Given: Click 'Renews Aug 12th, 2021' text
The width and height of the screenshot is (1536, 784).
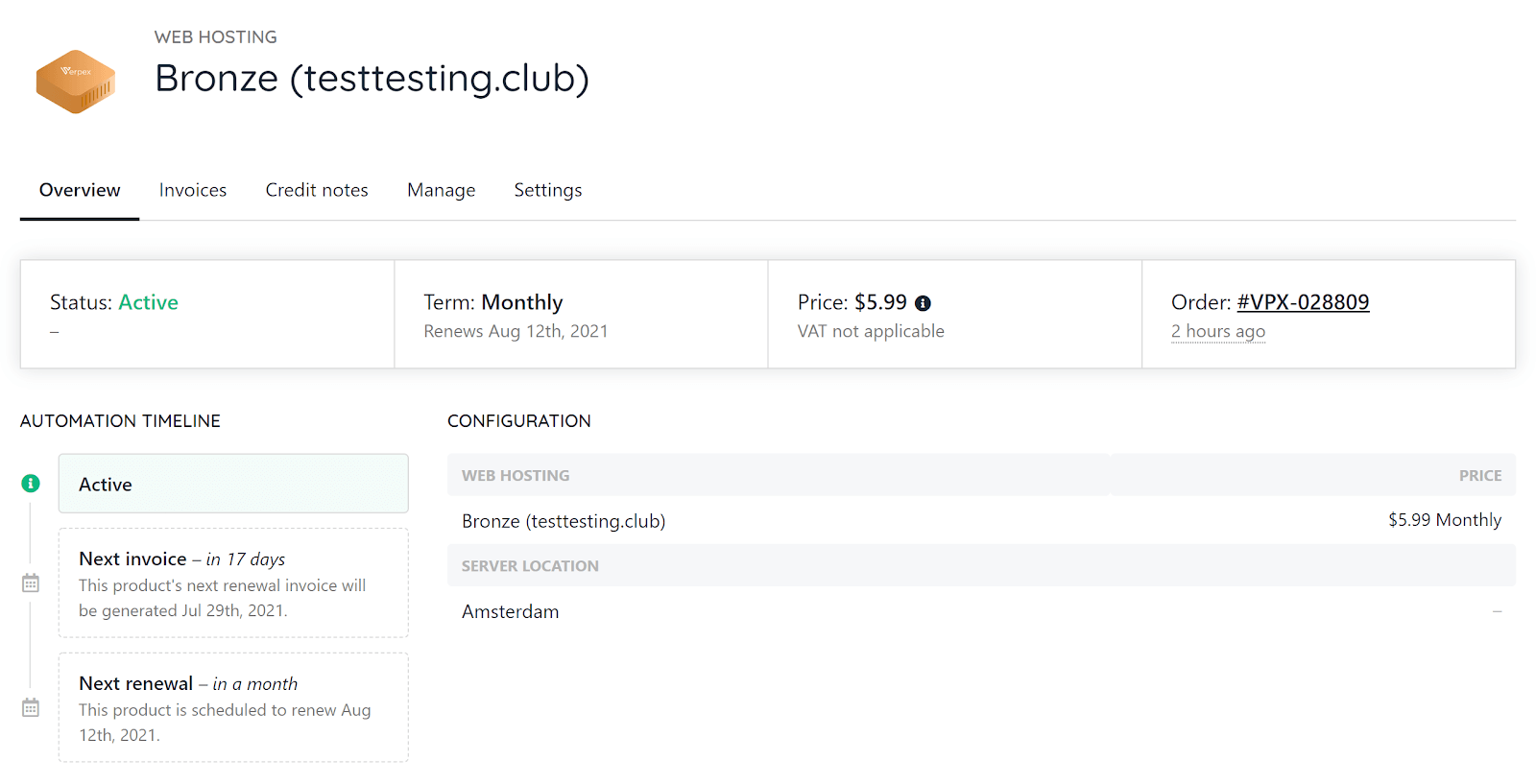Looking at the screenshot, I should (x=516, y=331).
